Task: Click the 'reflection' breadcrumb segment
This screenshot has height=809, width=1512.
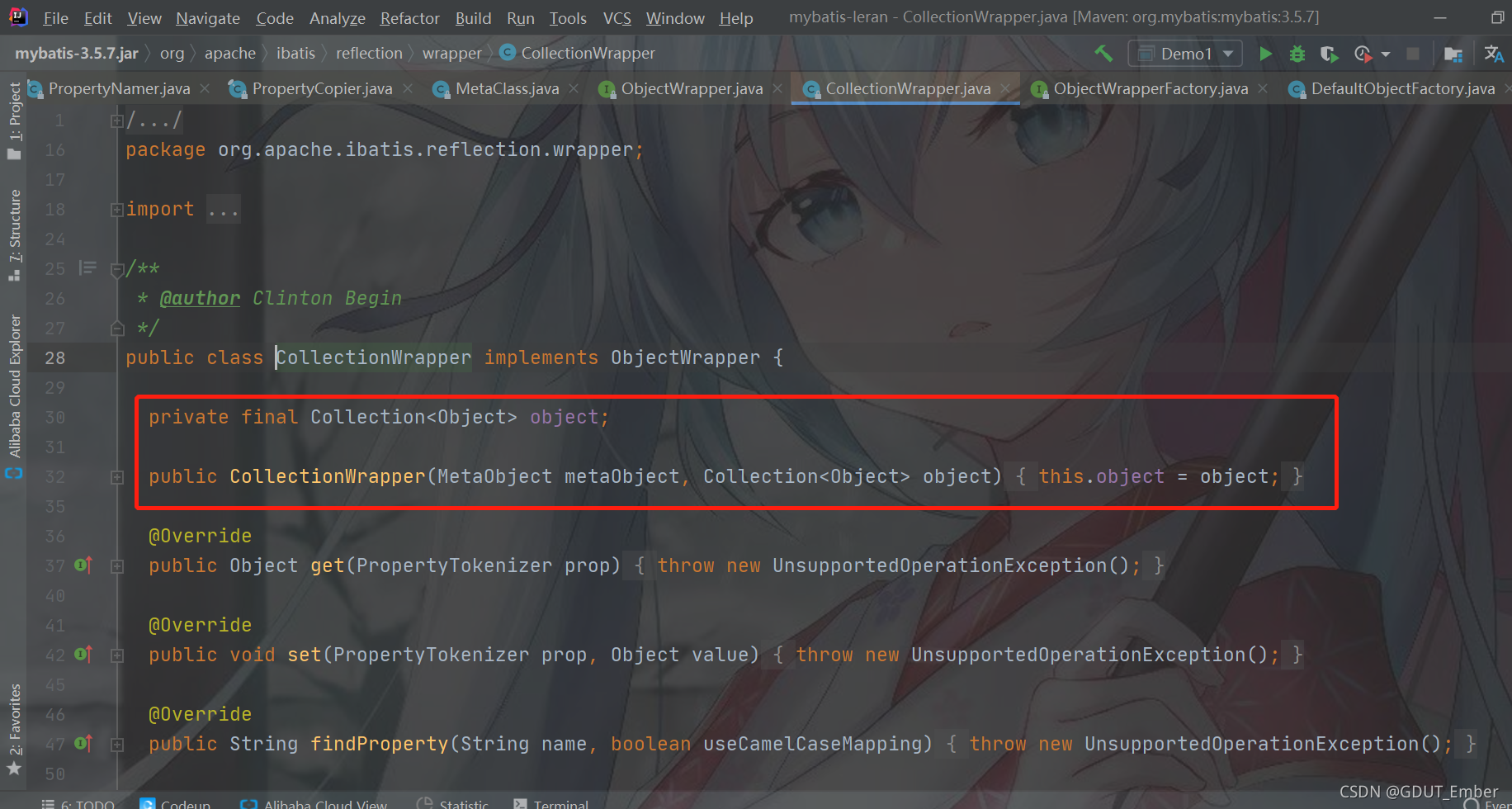Action: click(x=369, y=54)
